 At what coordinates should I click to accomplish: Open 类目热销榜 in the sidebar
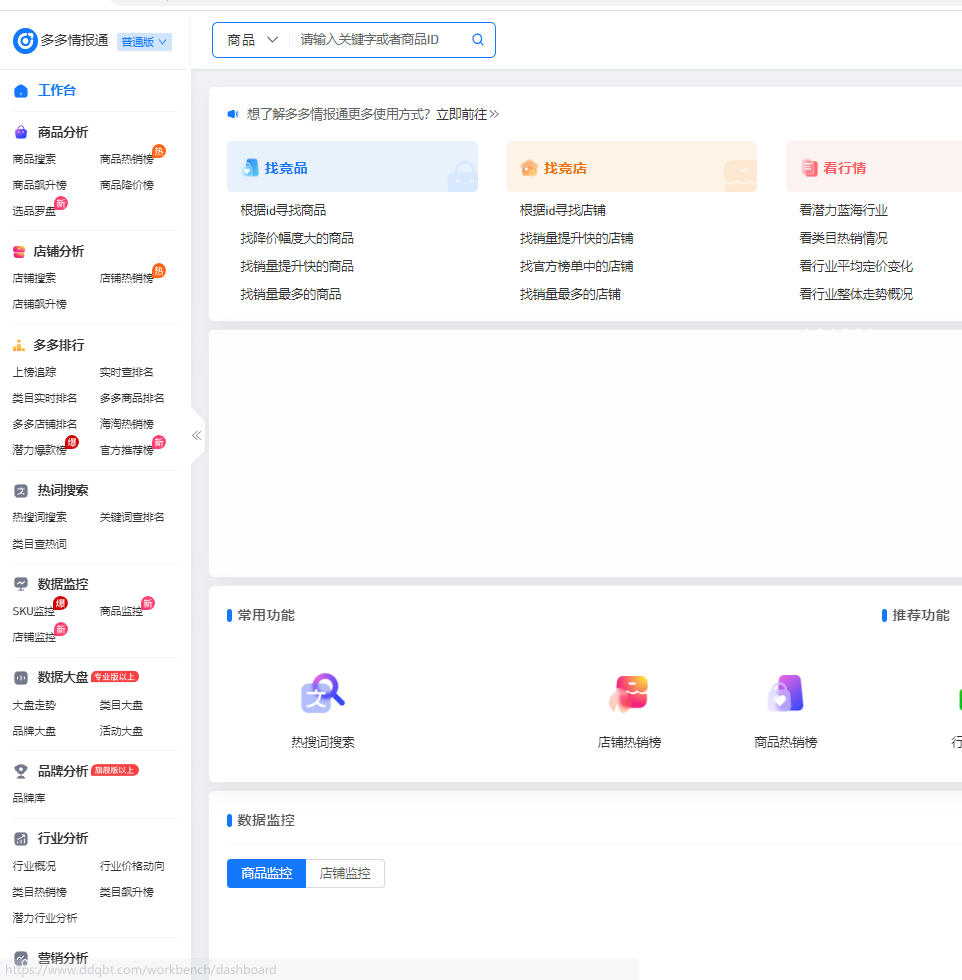coord(39,892)
